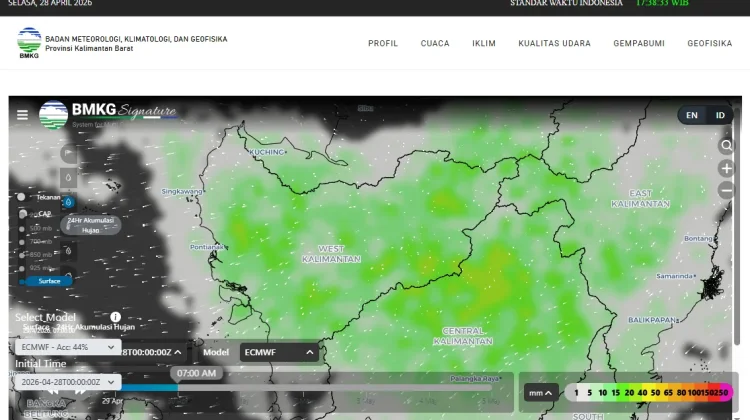
Task: Click the 24Hr Akumulasi Hujan label
Action: coord(90,225)
